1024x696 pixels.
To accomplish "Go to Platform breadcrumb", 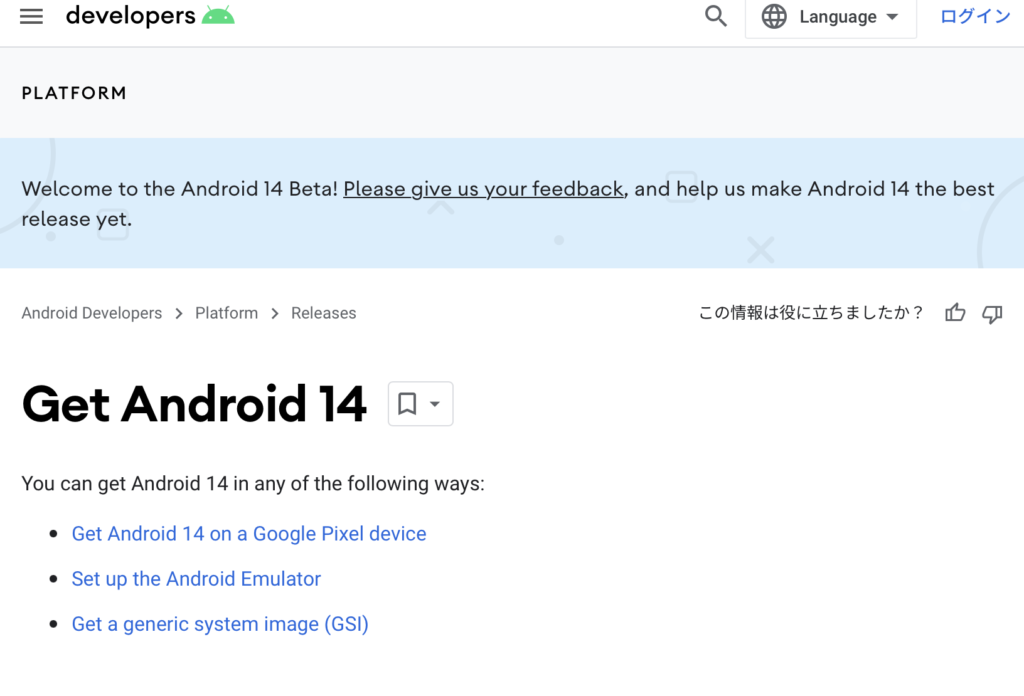I will pyautogui.click(x=226, y=313).
